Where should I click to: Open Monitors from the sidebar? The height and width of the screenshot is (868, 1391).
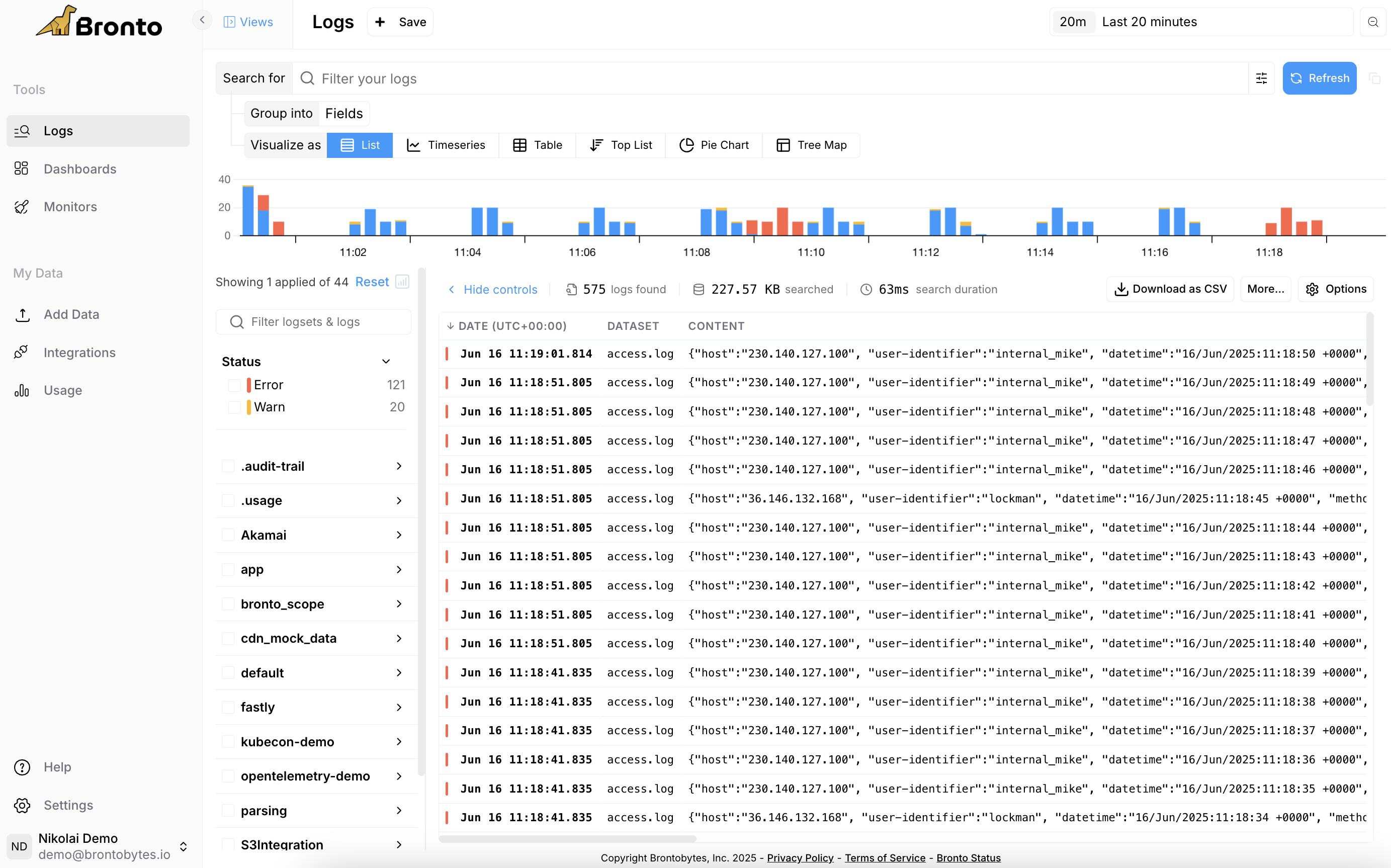click(x=70, y=207)
